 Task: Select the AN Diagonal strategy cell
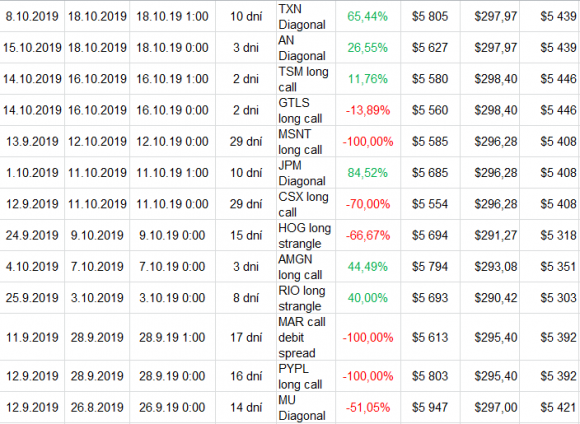coord(306,48)
